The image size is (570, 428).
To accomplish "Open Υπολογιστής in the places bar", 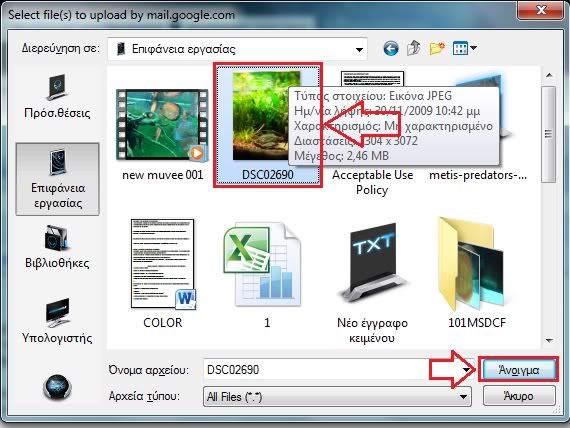I will 57,321.
